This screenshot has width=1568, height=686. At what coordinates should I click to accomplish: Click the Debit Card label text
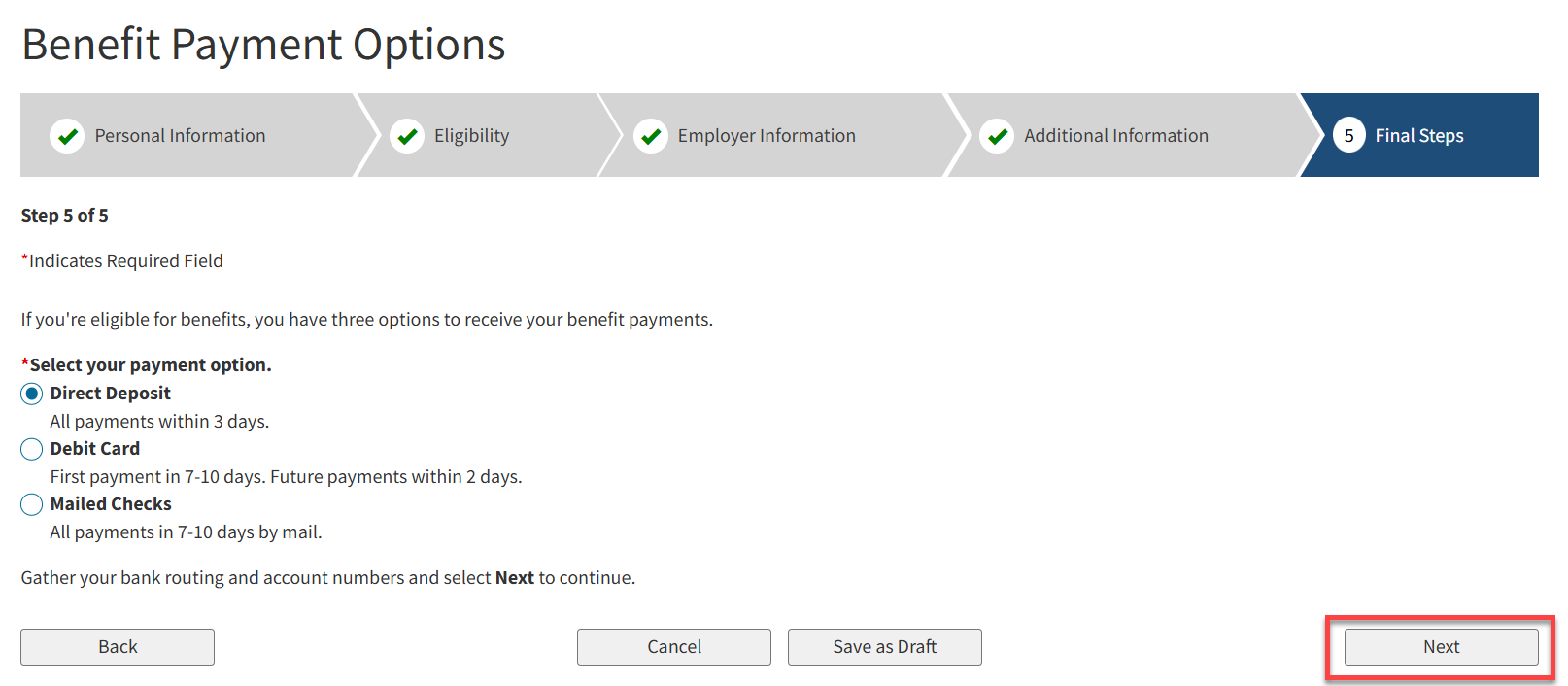tap(95, 449)
